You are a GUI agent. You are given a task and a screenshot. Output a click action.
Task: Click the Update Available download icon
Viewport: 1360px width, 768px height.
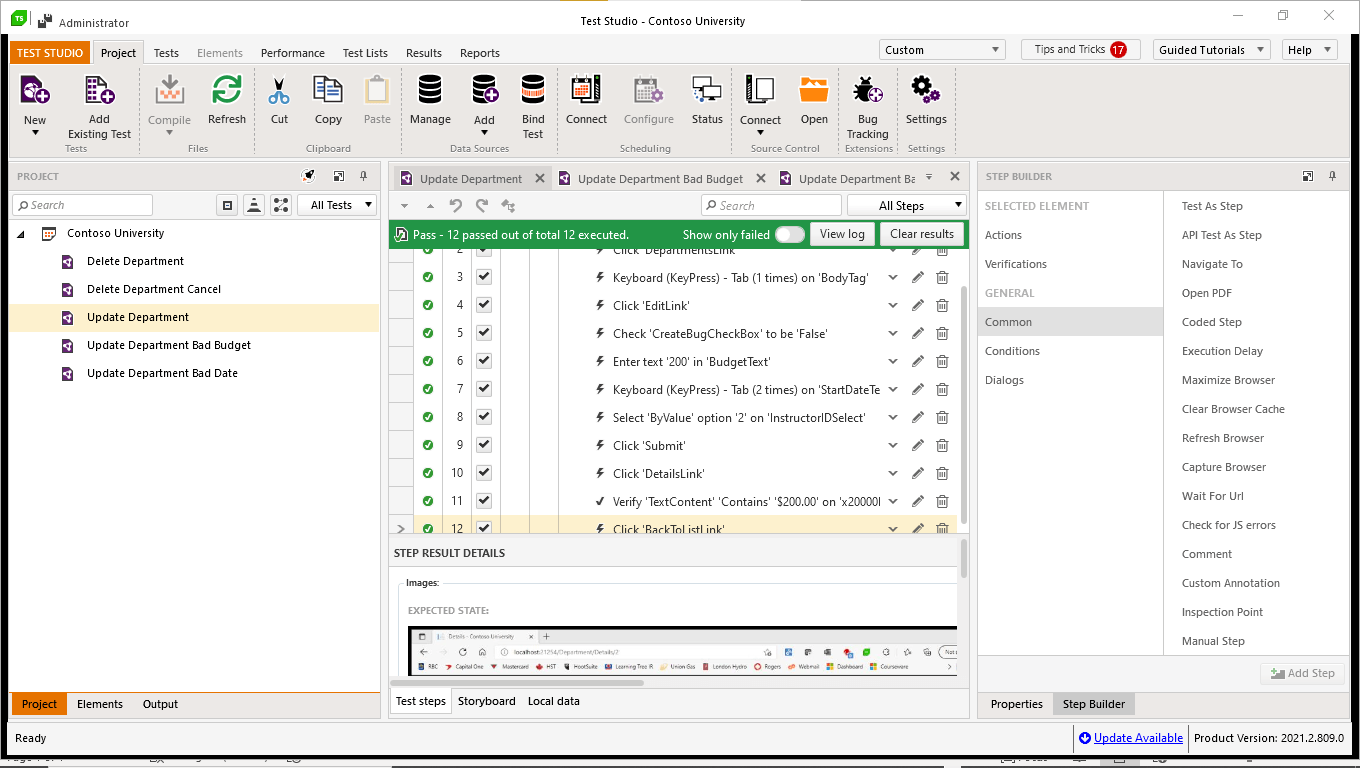[1085, 738]
